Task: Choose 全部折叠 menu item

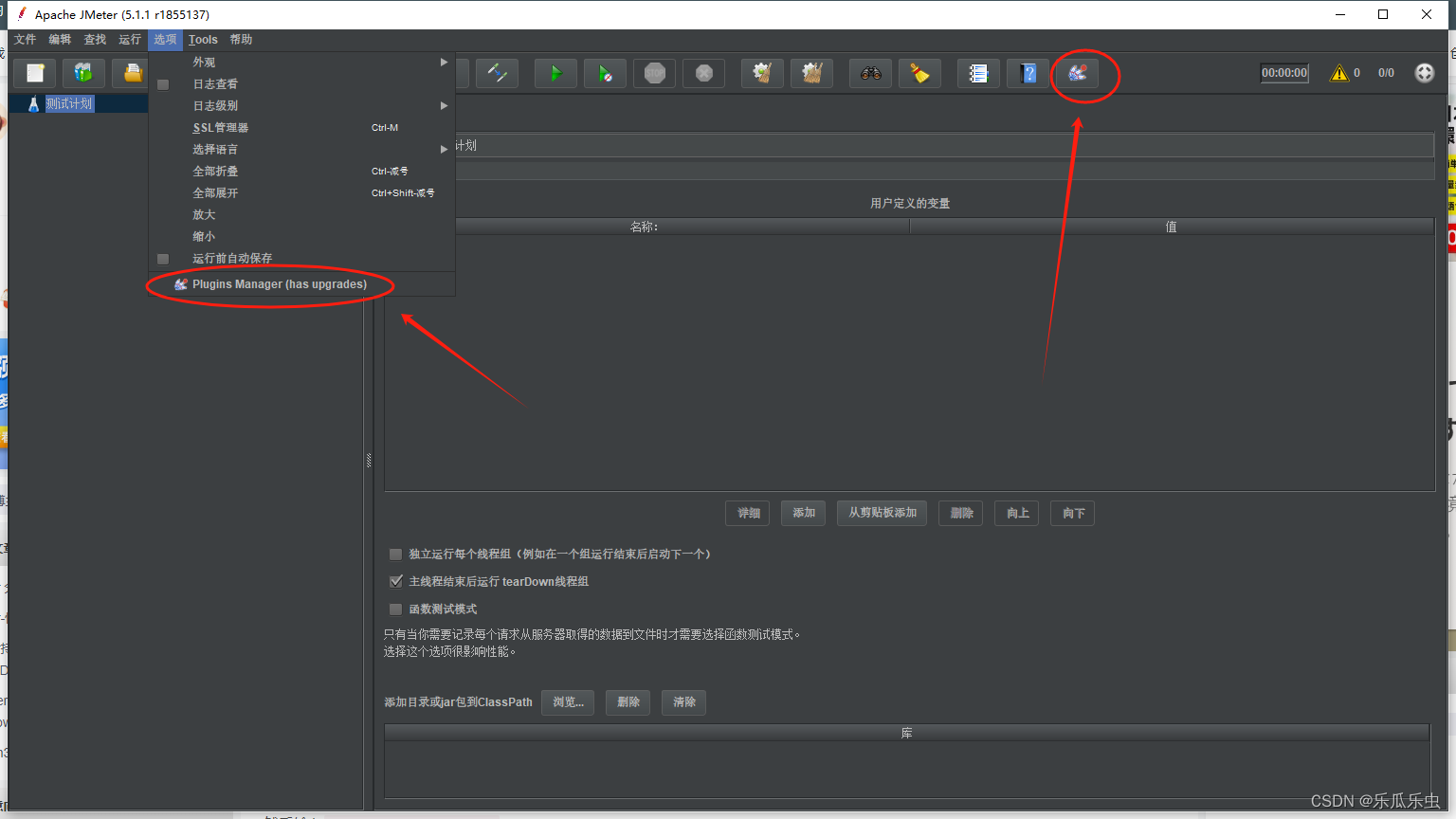Action: [x=301, y=172]
